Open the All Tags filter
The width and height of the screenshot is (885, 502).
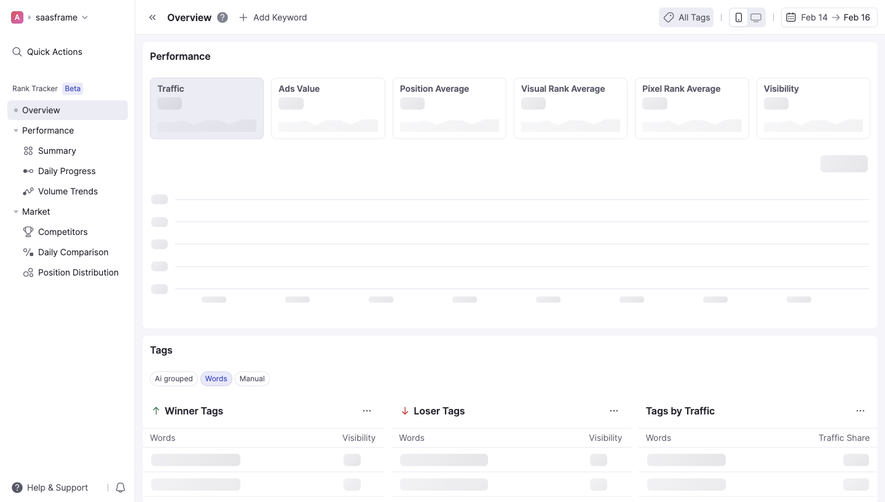click(x=686, y=18)
